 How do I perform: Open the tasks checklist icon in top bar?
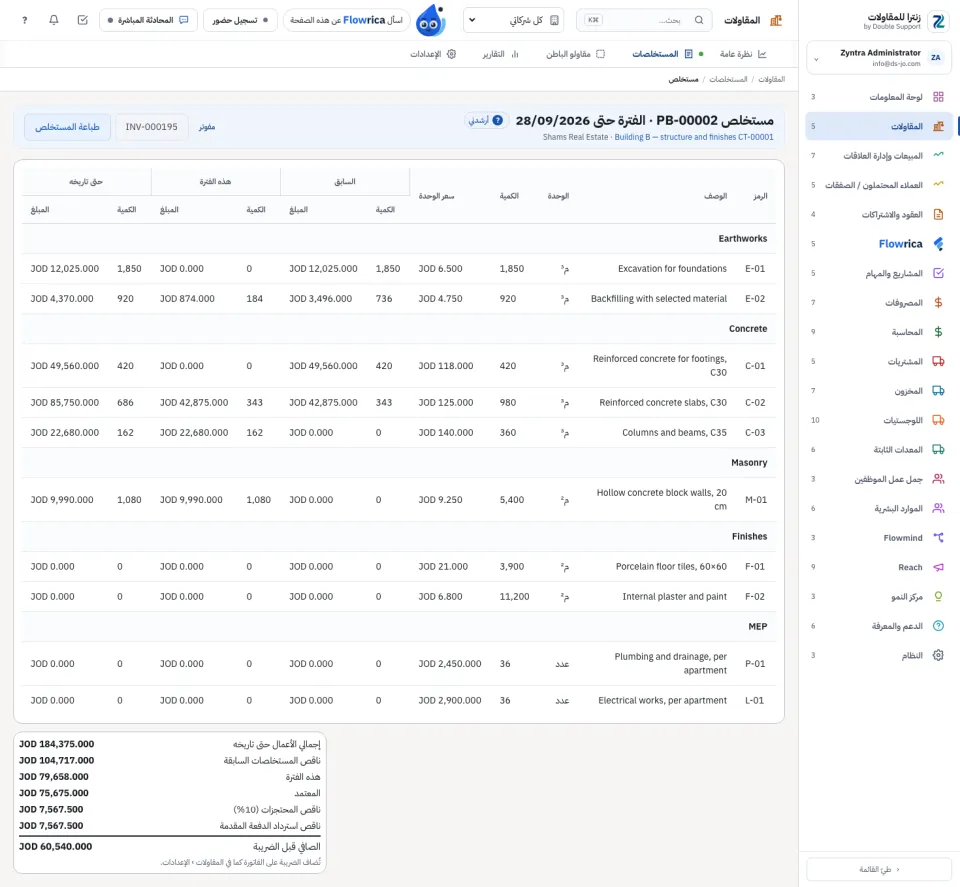pos(83,20)
